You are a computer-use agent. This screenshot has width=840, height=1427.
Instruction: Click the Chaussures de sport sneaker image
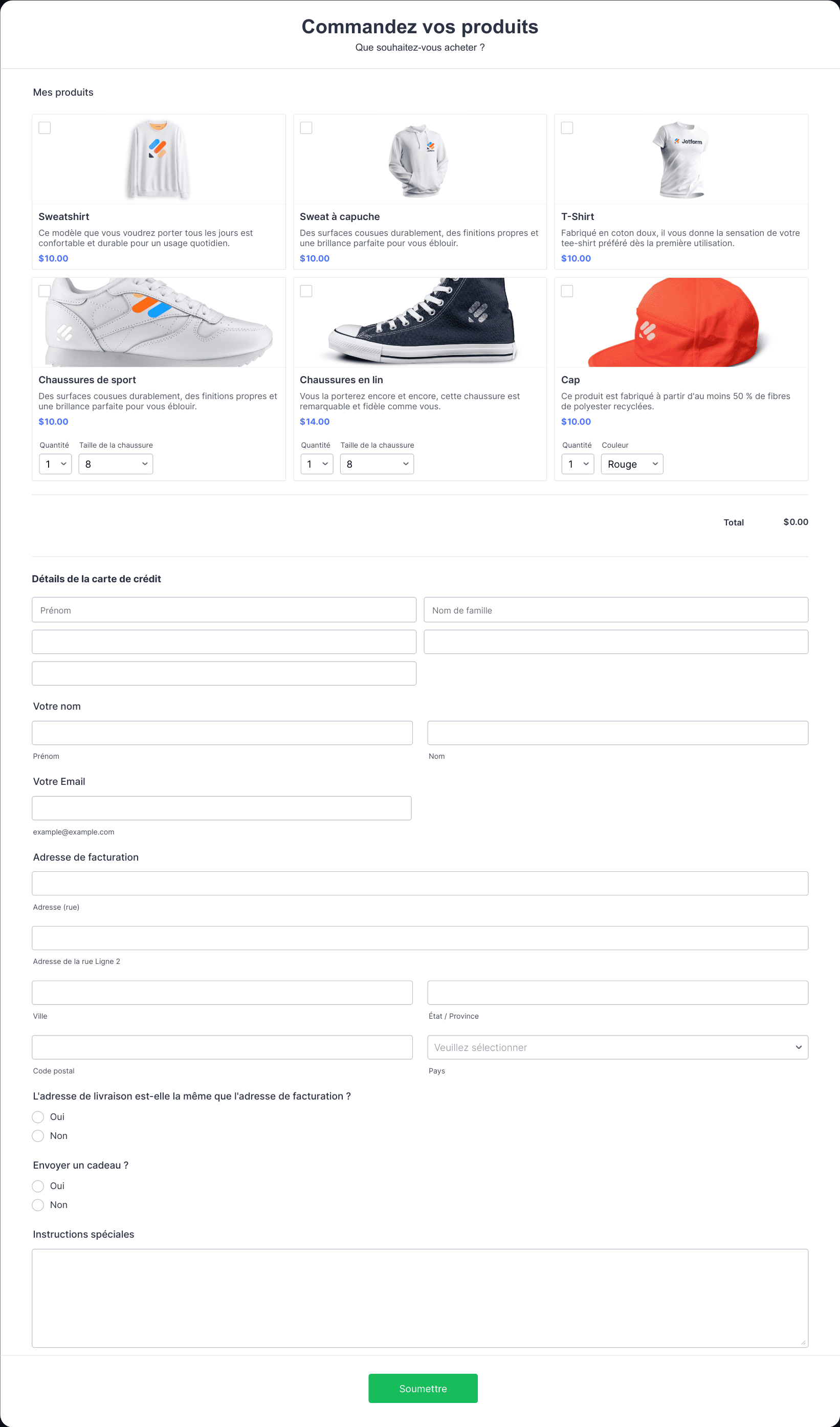[x=159, y=322]
